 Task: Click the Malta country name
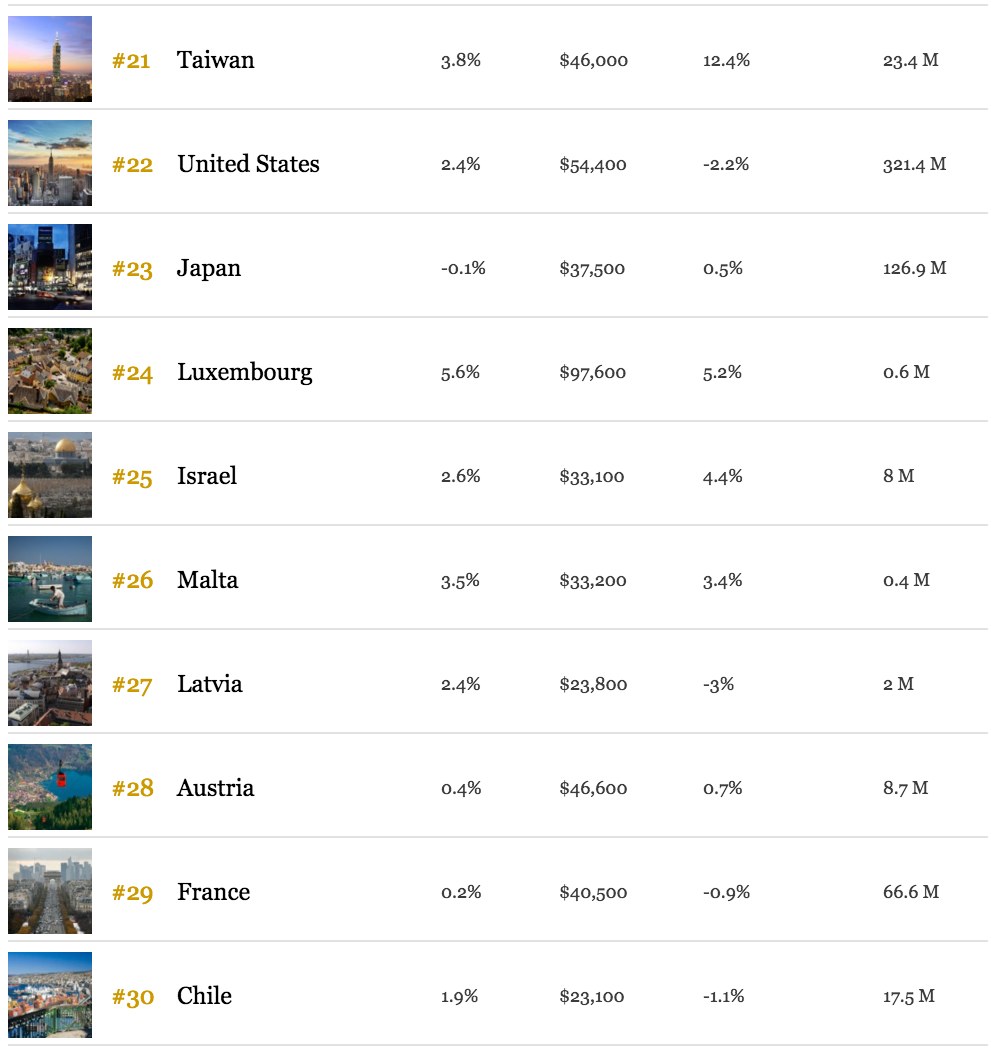click(x=207, y=580)
